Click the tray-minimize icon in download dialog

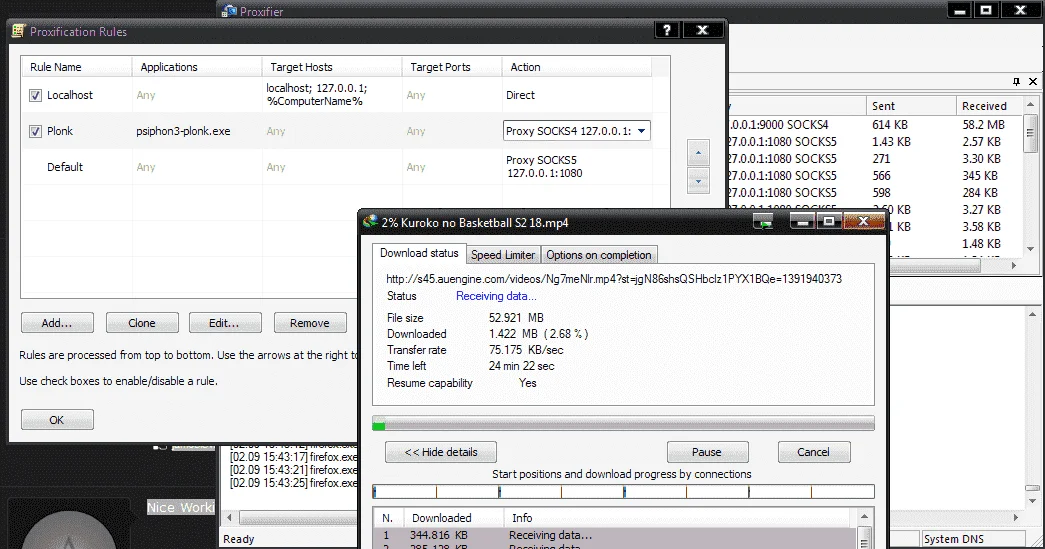(764, 221)
